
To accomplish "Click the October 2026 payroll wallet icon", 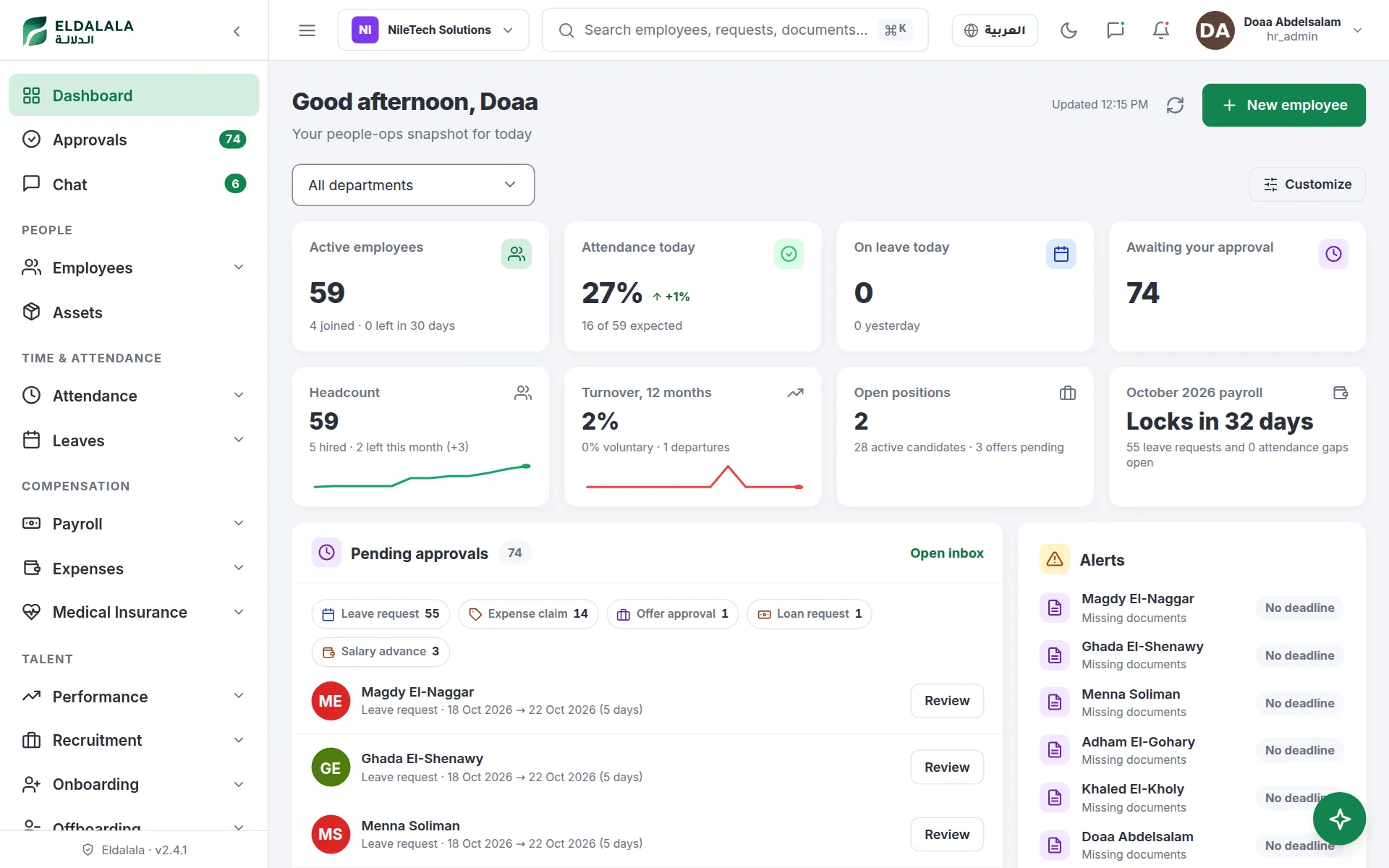I will (1341, 393).
